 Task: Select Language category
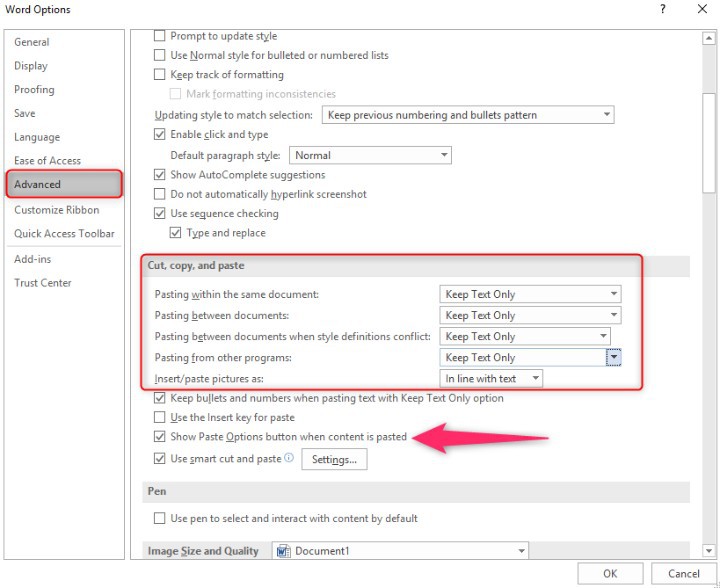pyautogui.click(x=37, y=137)
